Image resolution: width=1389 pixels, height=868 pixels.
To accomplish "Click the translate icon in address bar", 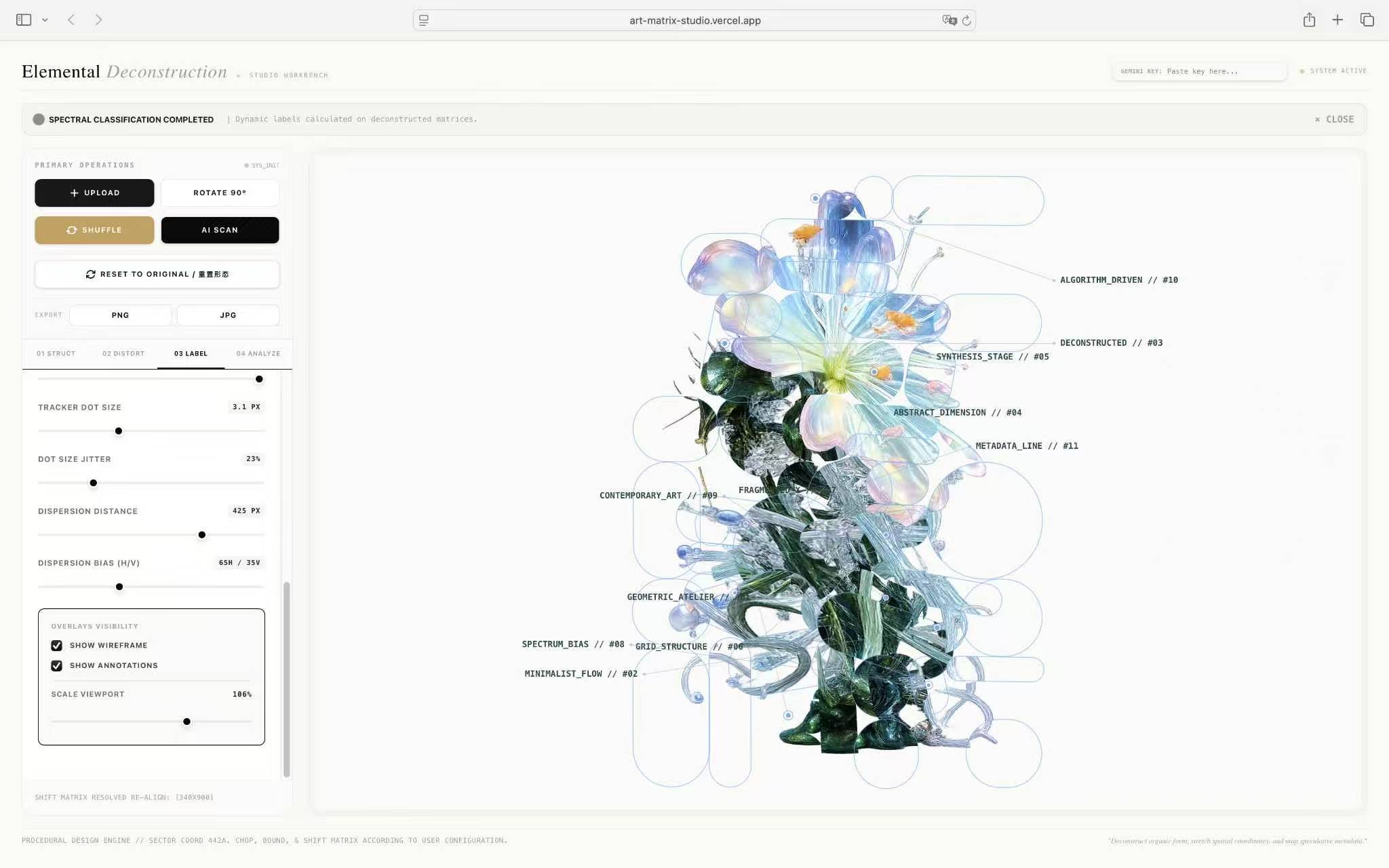I will [x=949, y=20].
